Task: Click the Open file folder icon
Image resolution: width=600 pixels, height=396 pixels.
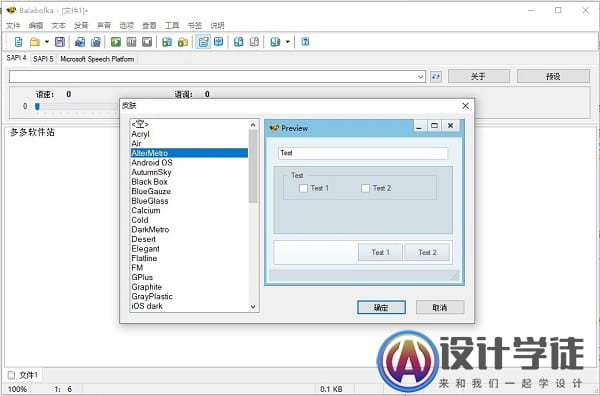Action: [x=35, y=42]
